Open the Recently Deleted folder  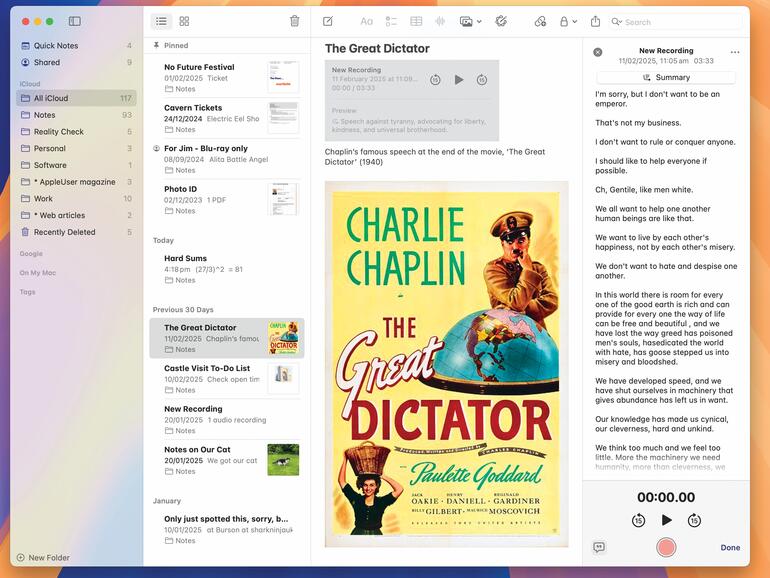pos(76,232)
